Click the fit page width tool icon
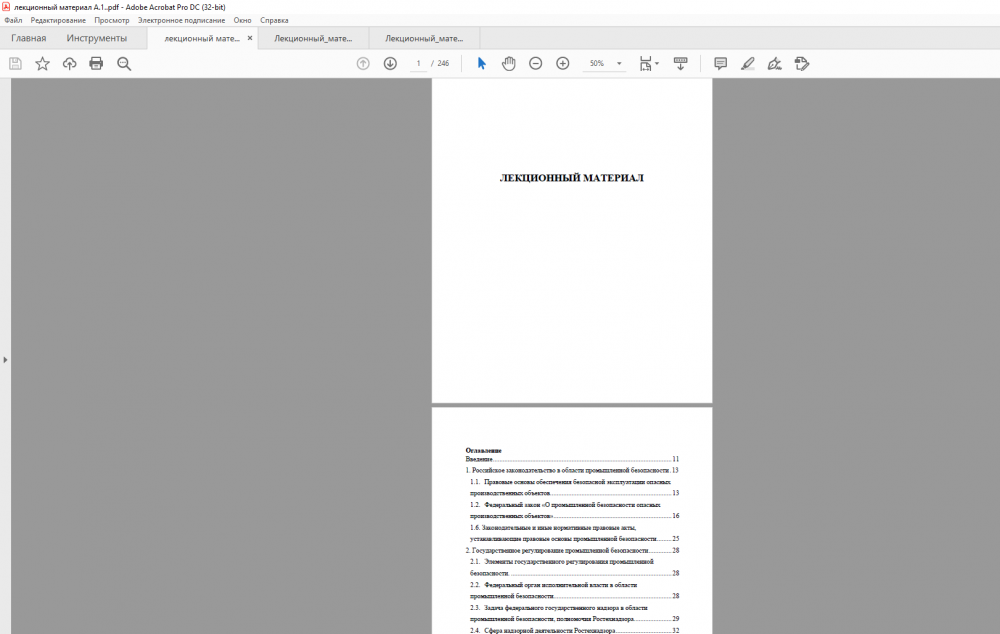Viewport: 1000px width, 634px height. pos(645,64)
